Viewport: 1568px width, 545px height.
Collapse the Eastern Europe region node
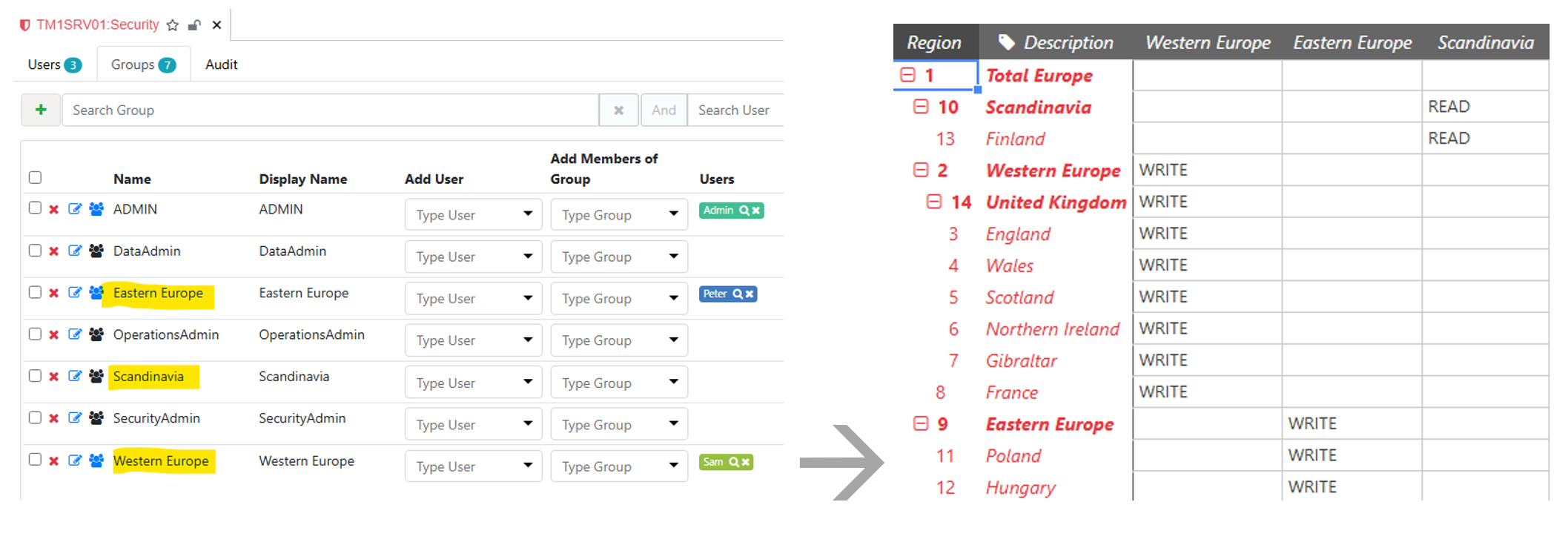click(921, 423)
